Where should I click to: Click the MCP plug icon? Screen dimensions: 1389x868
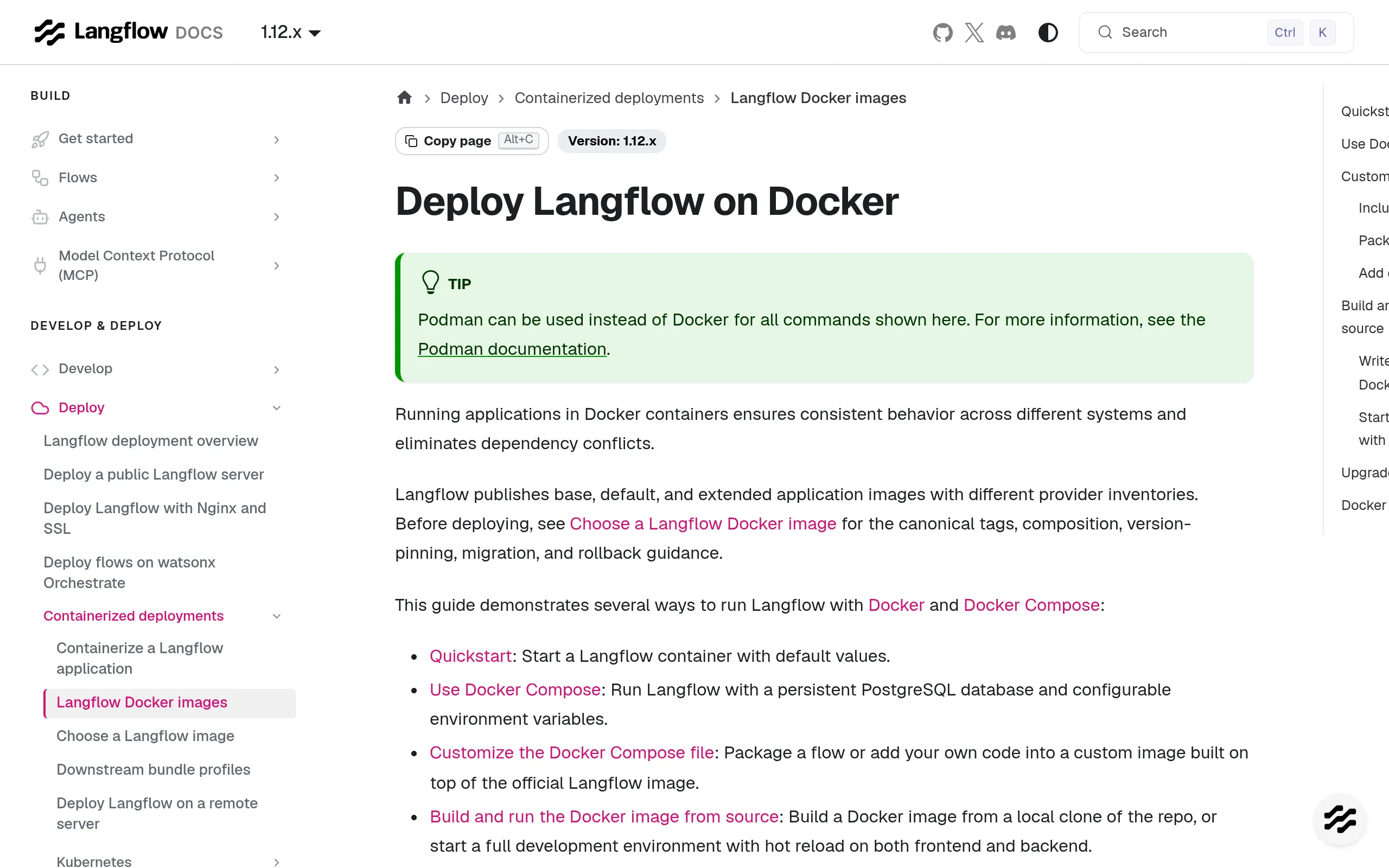[x=40, y=265]
